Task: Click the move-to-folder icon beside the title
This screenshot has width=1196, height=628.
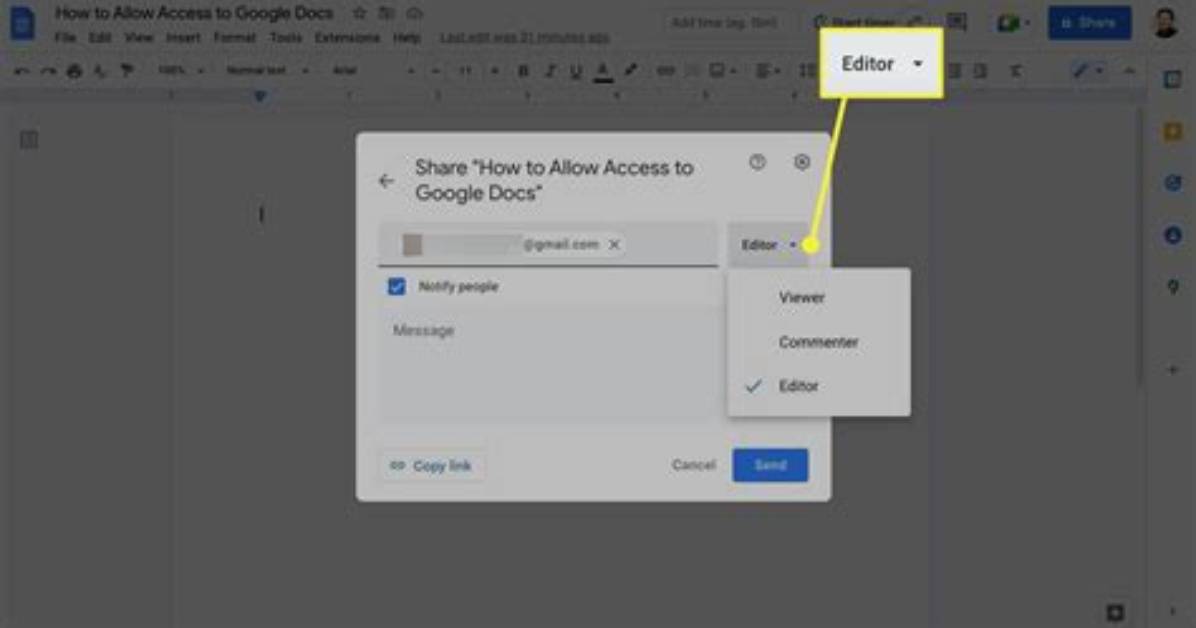Action: (x=387, y=13)
